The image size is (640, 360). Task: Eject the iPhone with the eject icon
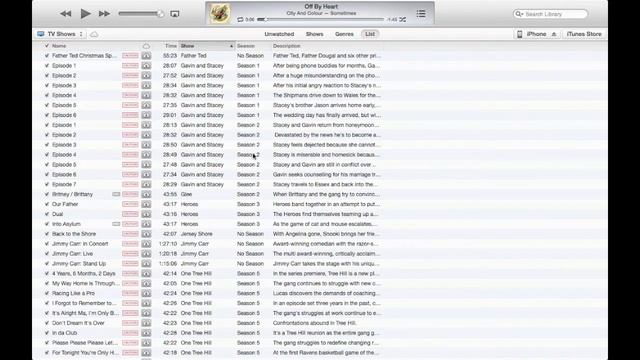coord(554,34)
